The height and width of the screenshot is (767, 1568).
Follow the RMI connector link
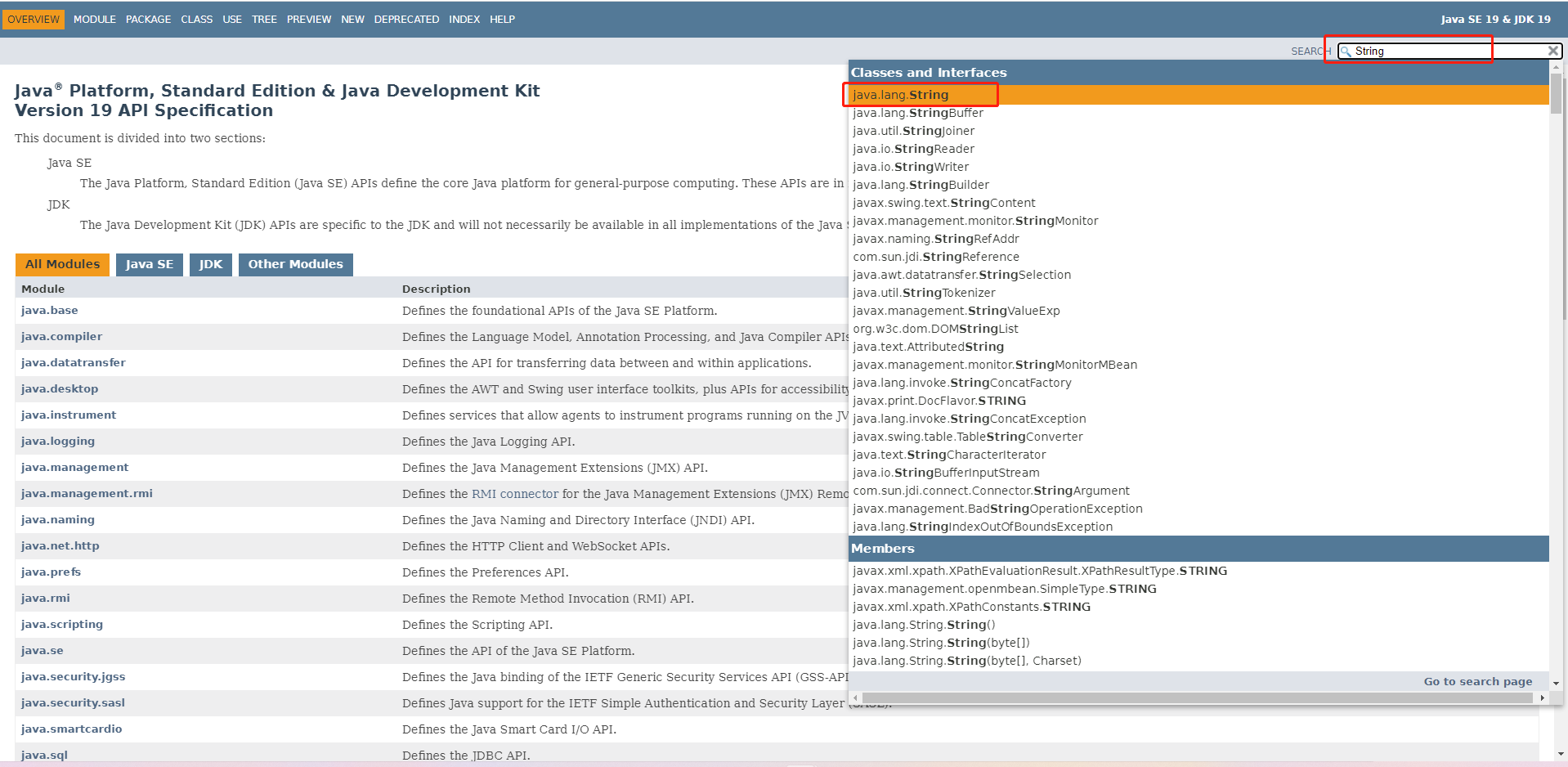click(x=515, y=494)
